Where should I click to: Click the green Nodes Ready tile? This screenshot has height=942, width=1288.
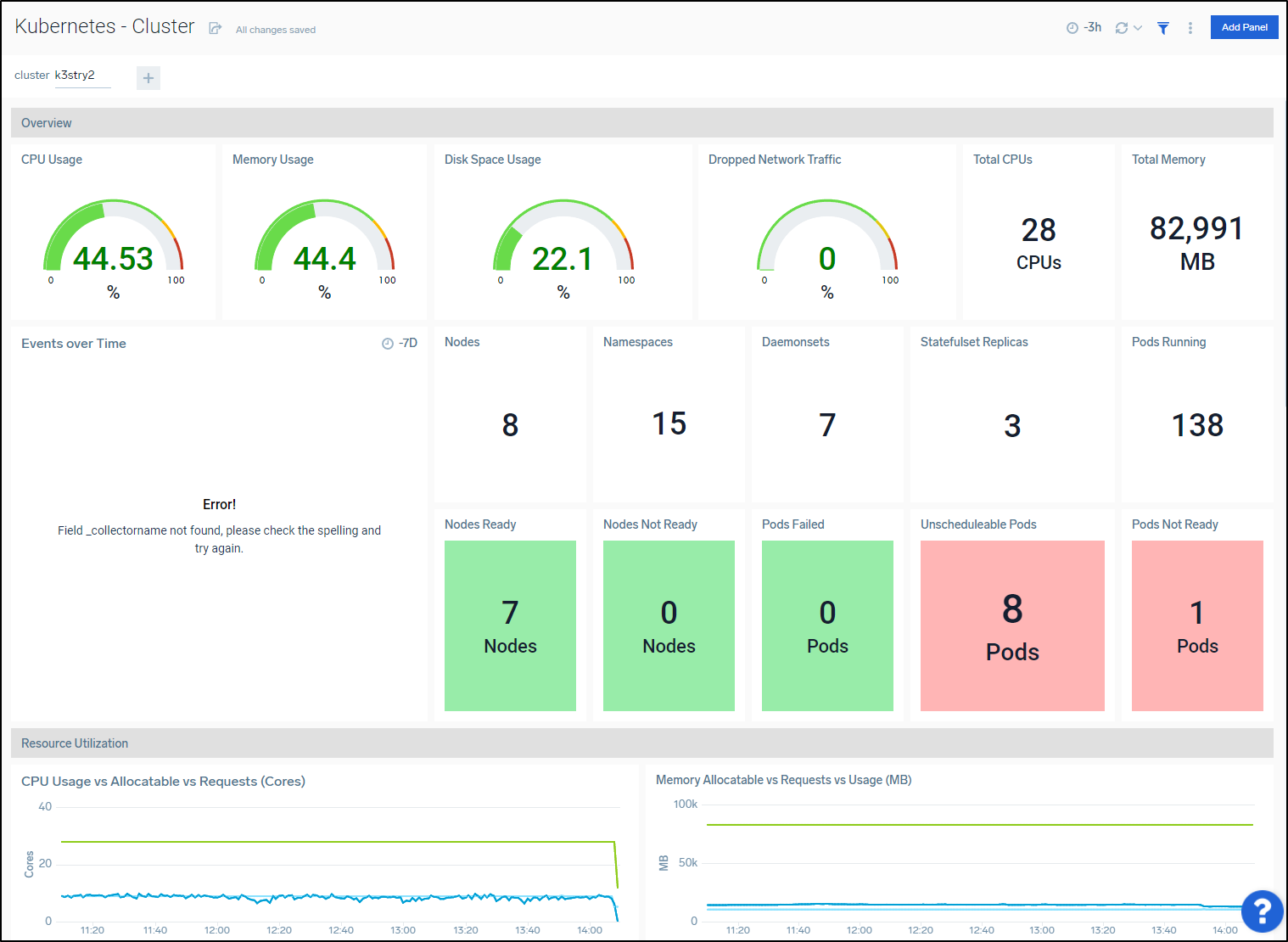tap(510, 625)
